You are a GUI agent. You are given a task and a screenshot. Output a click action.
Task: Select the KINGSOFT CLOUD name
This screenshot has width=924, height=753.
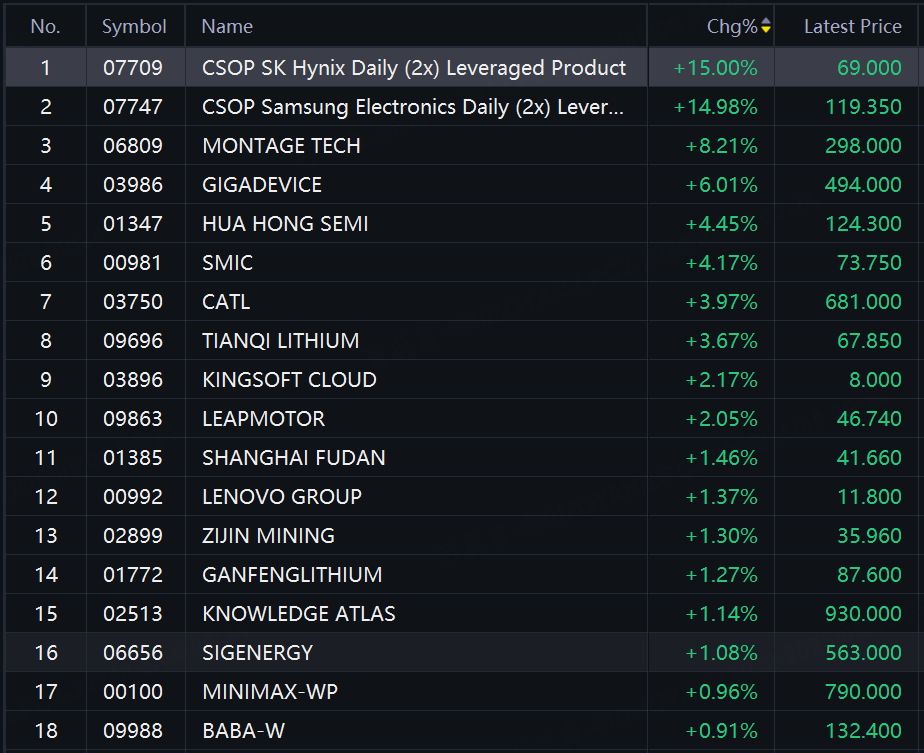coord(289,379)
